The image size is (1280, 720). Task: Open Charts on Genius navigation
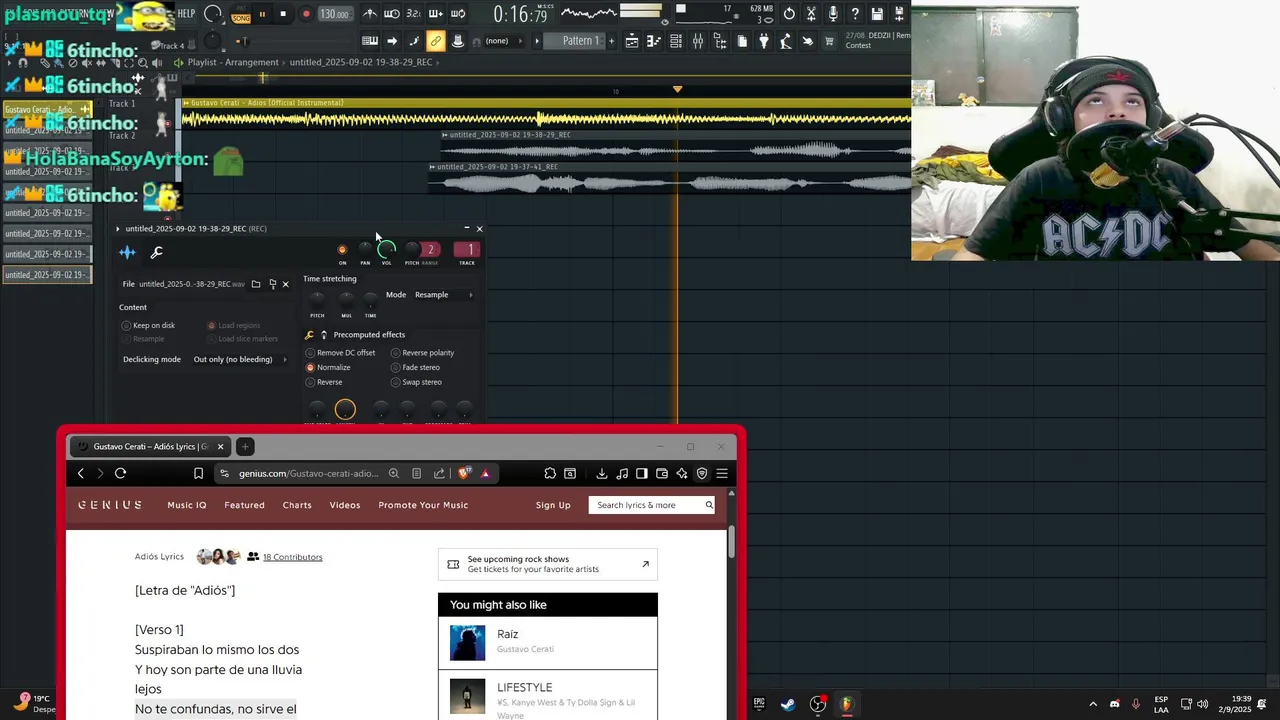tap(297, 505)
